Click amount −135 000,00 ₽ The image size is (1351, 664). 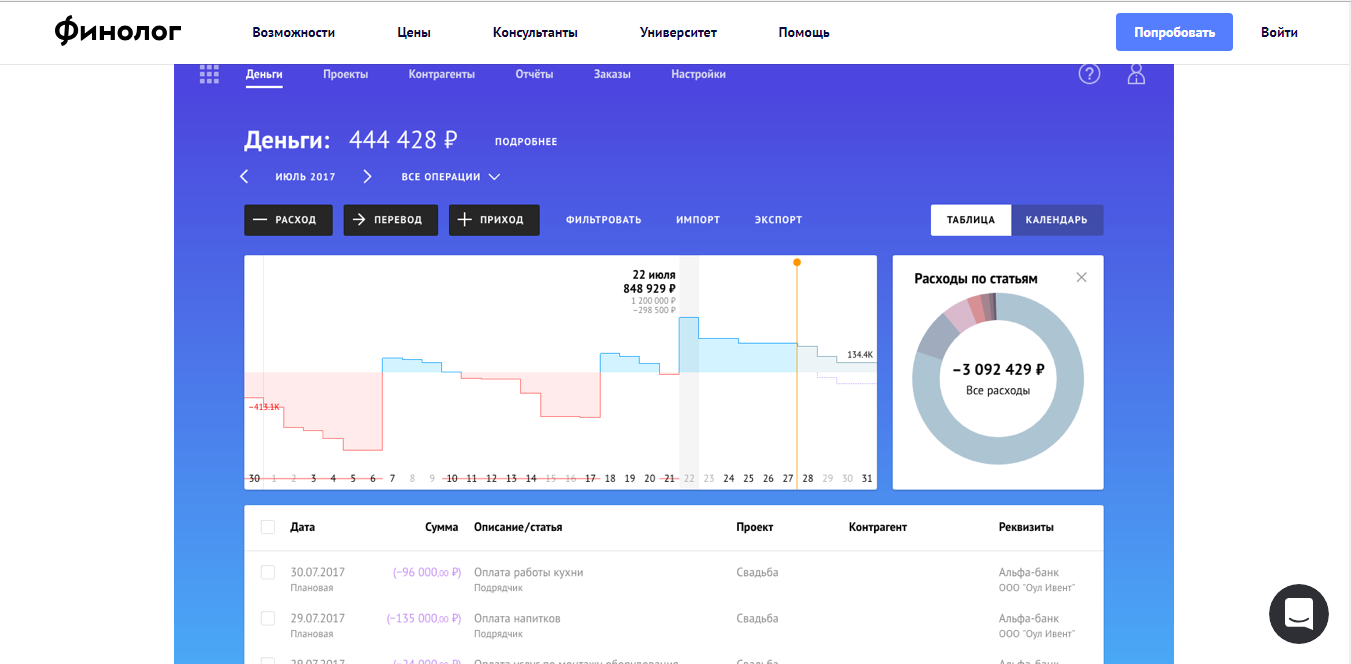(424, 619)
